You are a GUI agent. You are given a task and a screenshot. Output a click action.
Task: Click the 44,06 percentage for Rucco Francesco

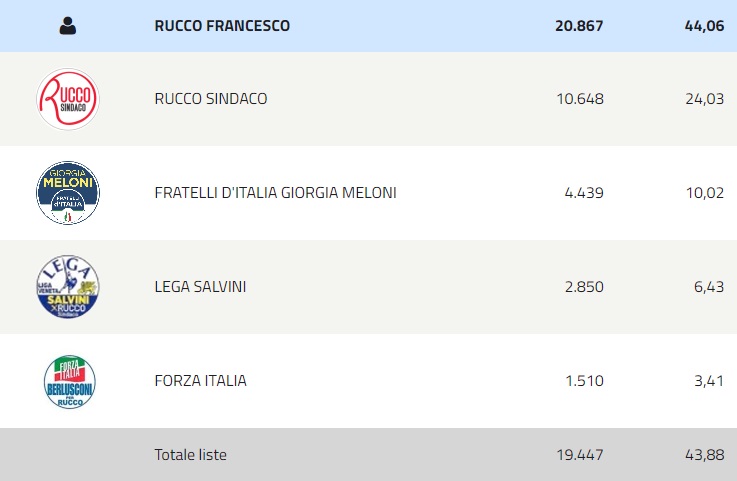(704, 26)
